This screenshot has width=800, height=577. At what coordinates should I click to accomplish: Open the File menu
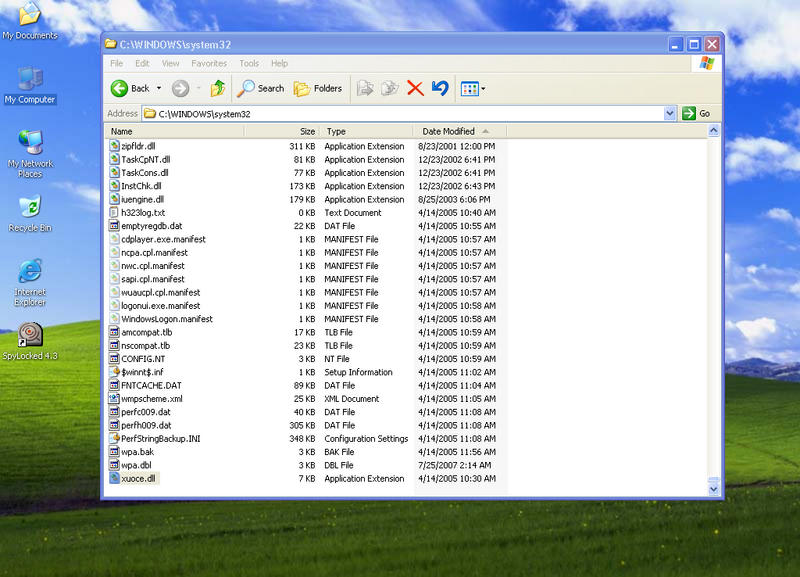[116, 63]
